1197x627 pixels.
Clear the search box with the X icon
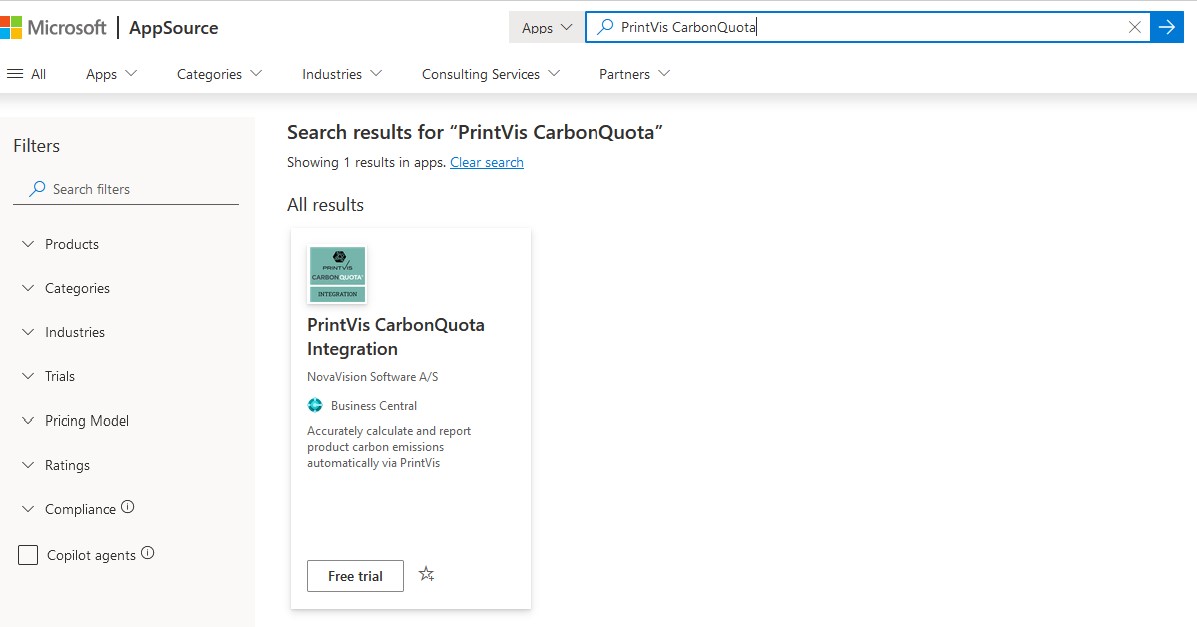1134,27
